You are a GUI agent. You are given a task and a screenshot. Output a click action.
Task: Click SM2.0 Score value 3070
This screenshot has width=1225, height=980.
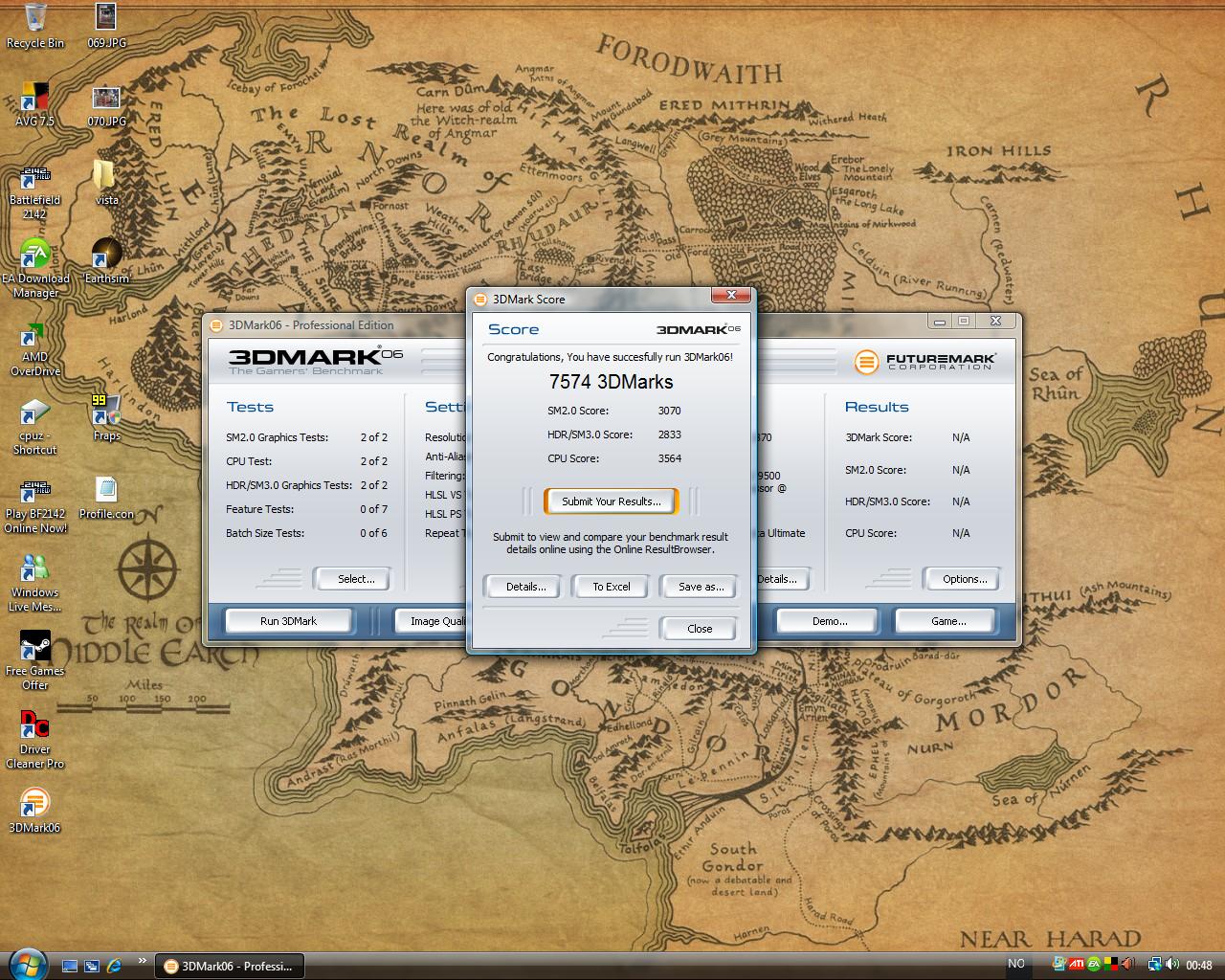click(x=669, y=411)
